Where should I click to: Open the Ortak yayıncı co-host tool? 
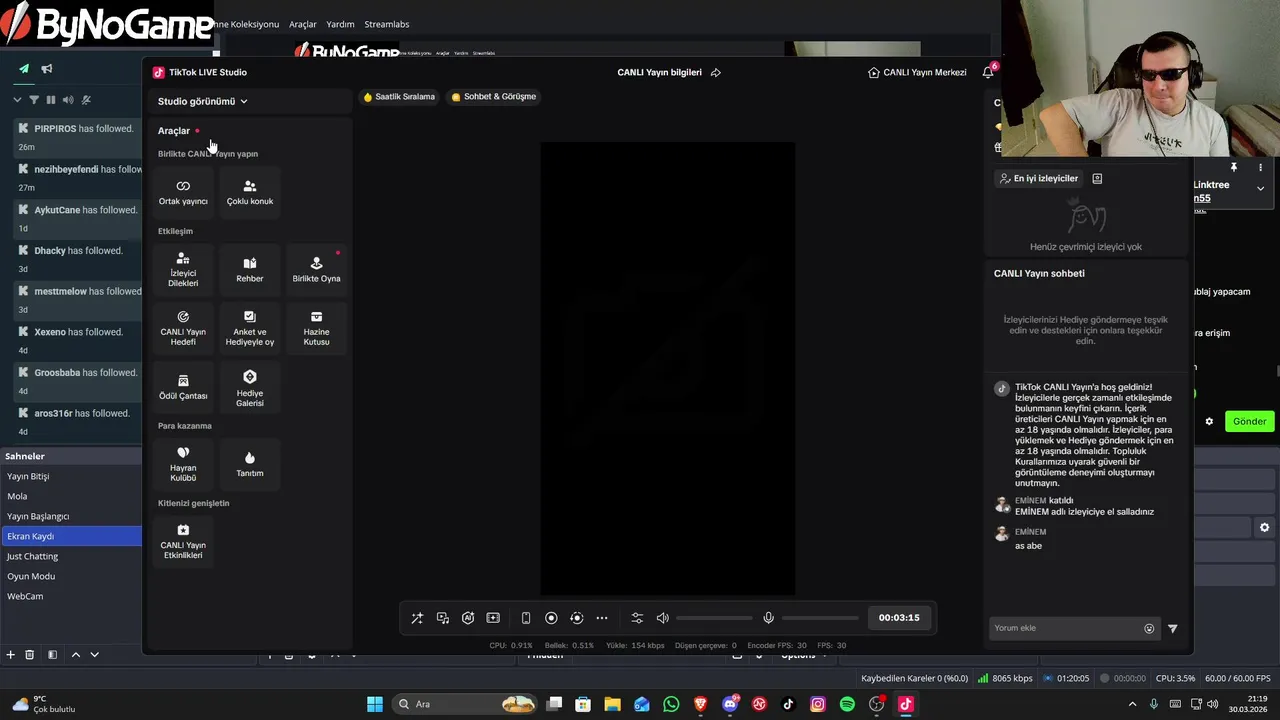click(x=183, y=192)
